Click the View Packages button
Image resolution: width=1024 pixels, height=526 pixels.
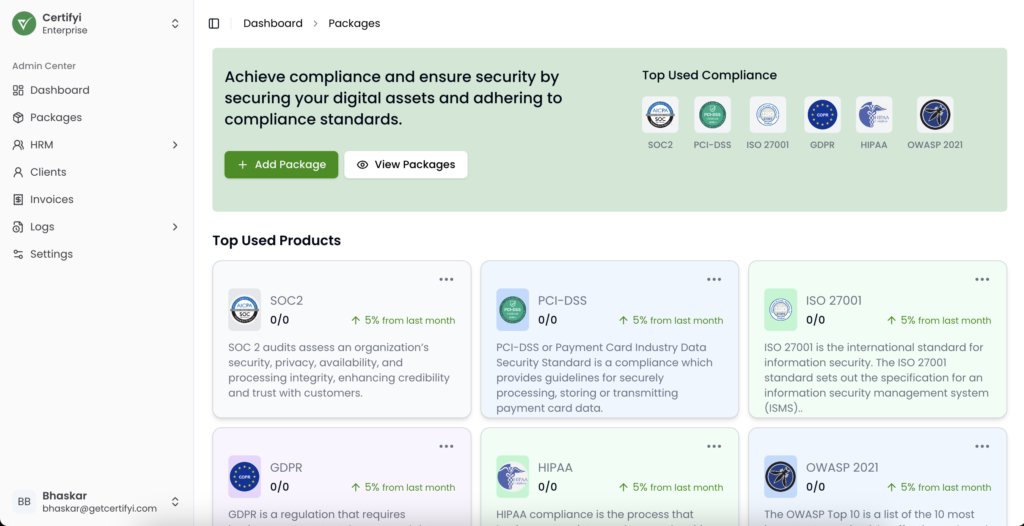pos(406,165)
